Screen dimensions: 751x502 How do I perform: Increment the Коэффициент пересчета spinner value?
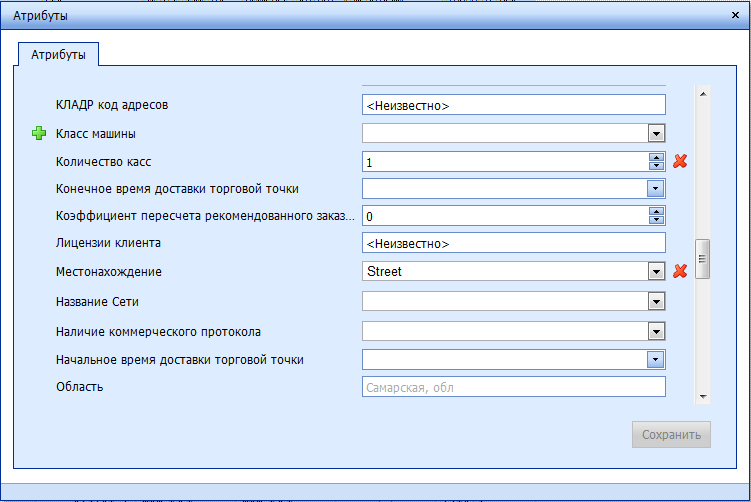[x=656, y=211]
